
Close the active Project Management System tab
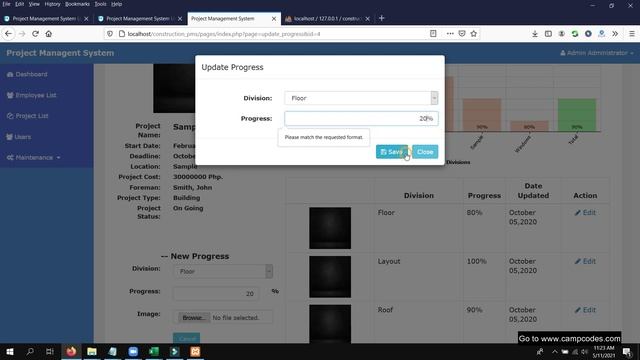tap(274, 19)
